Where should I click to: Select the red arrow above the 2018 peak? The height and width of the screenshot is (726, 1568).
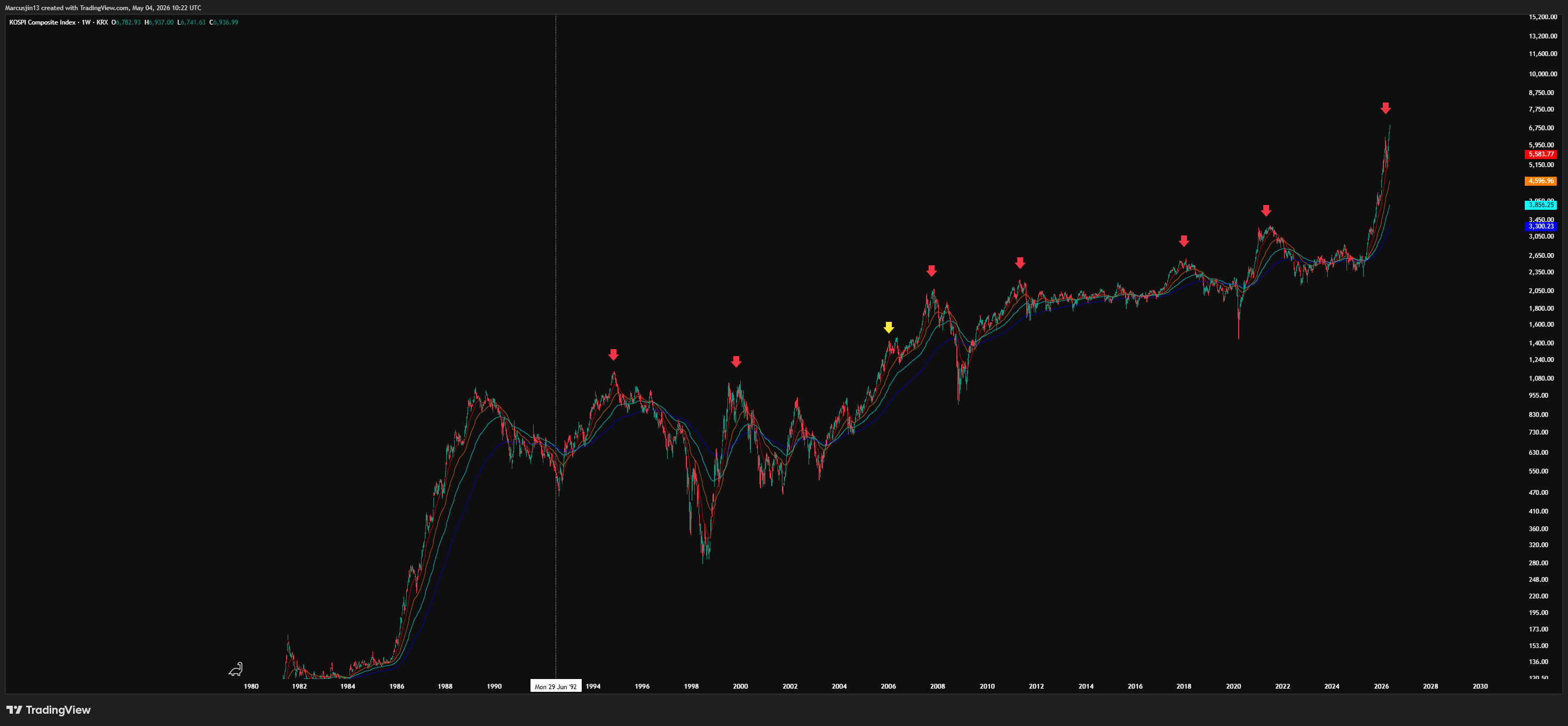1183,241
